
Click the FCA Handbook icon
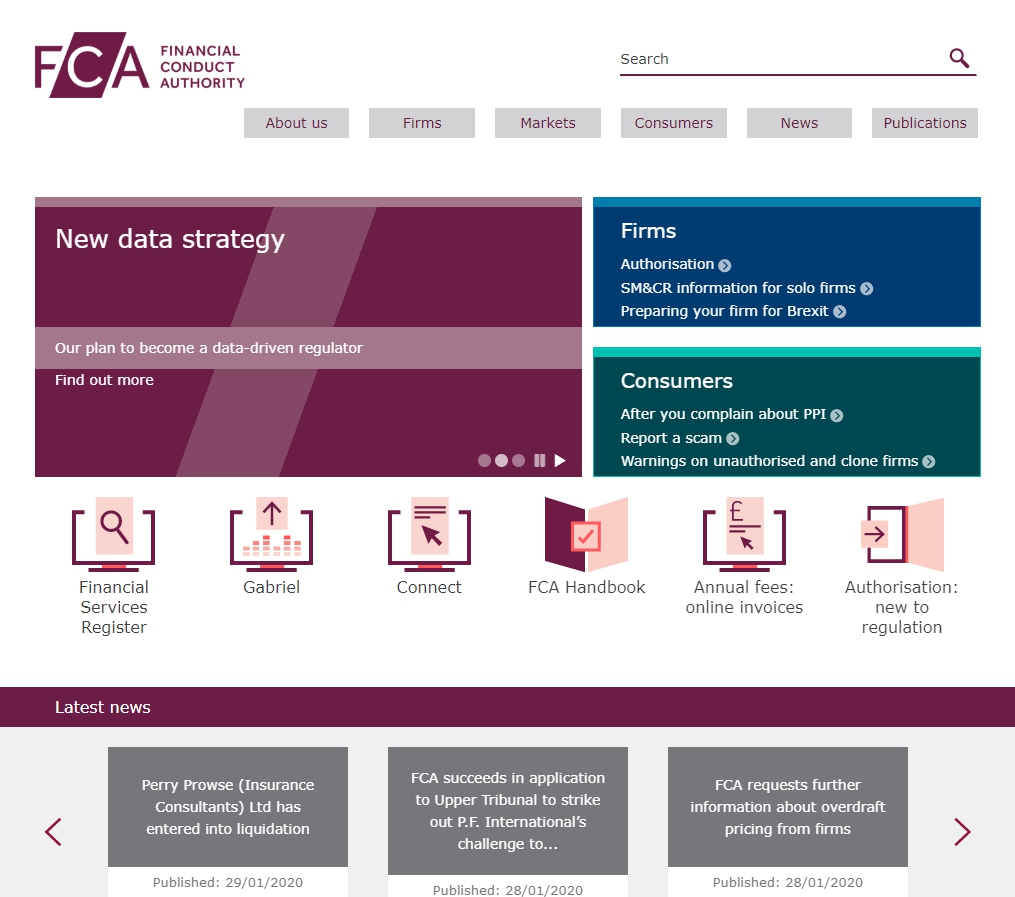(x=586, y=535)
